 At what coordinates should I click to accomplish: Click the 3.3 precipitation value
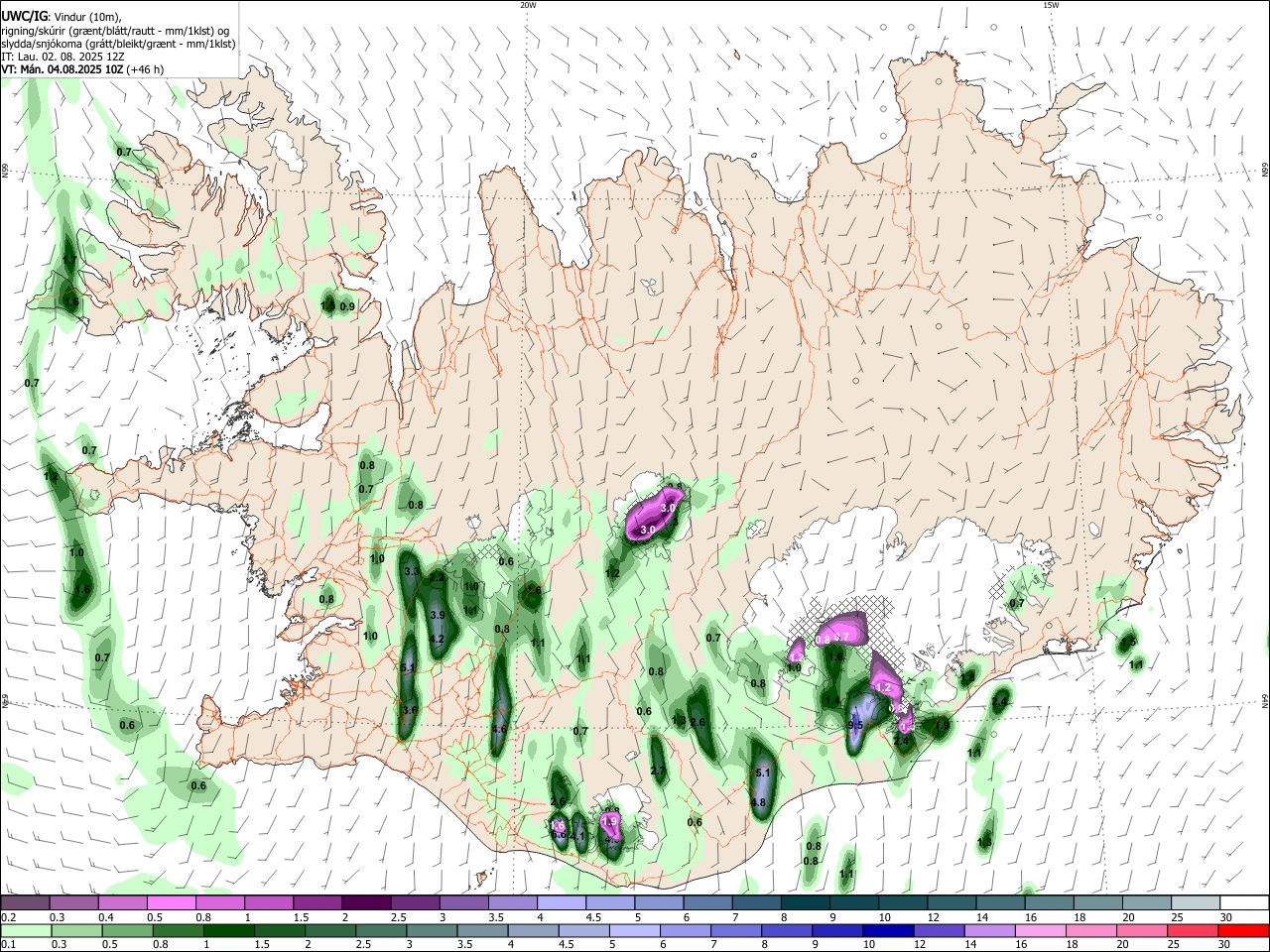412,571
